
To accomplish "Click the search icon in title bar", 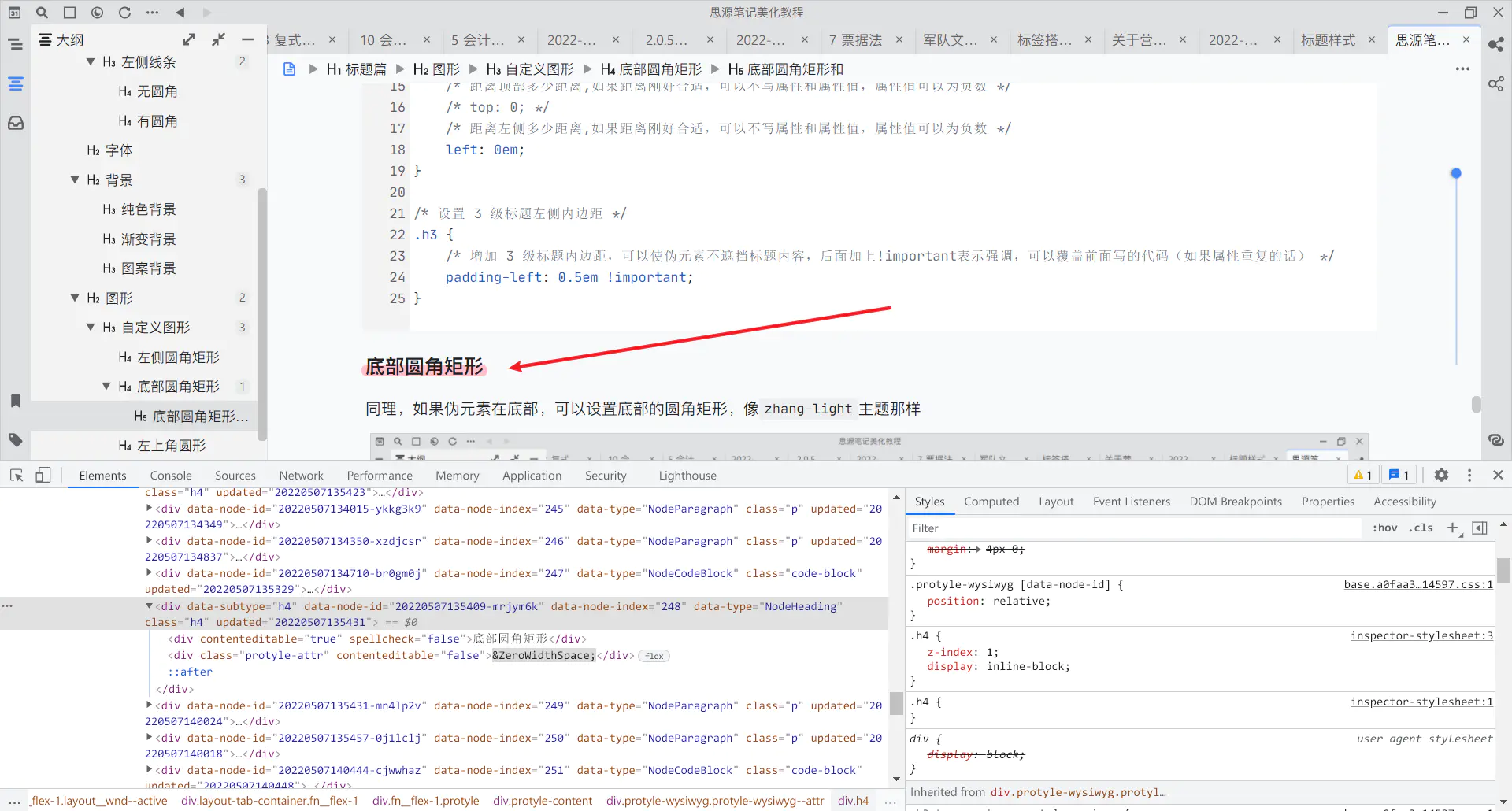I will pyautogui.click(x=42, y=13).
